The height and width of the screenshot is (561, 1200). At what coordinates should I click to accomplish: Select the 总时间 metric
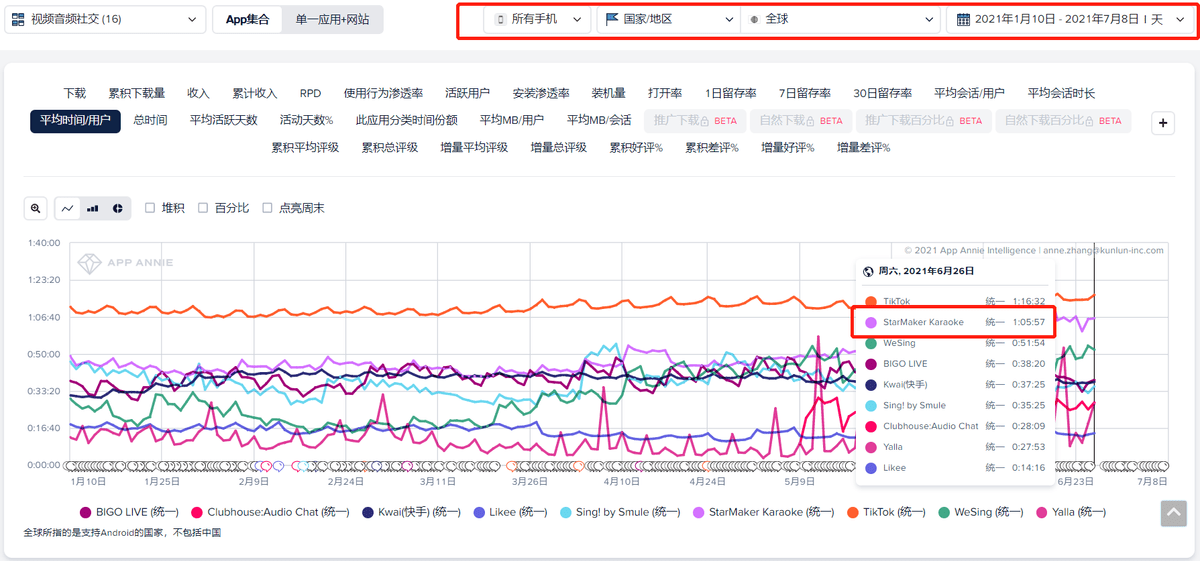pos(150,120)
